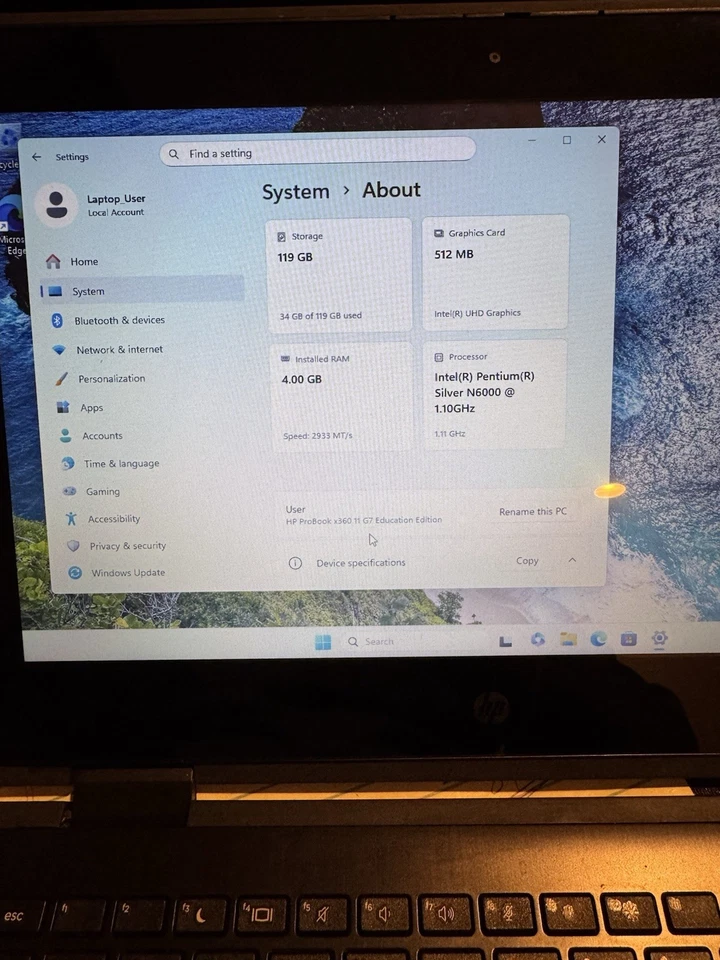Click the Accounts person icon
The width and height of the screenshot is (720, 960).
tap(66, 435)
